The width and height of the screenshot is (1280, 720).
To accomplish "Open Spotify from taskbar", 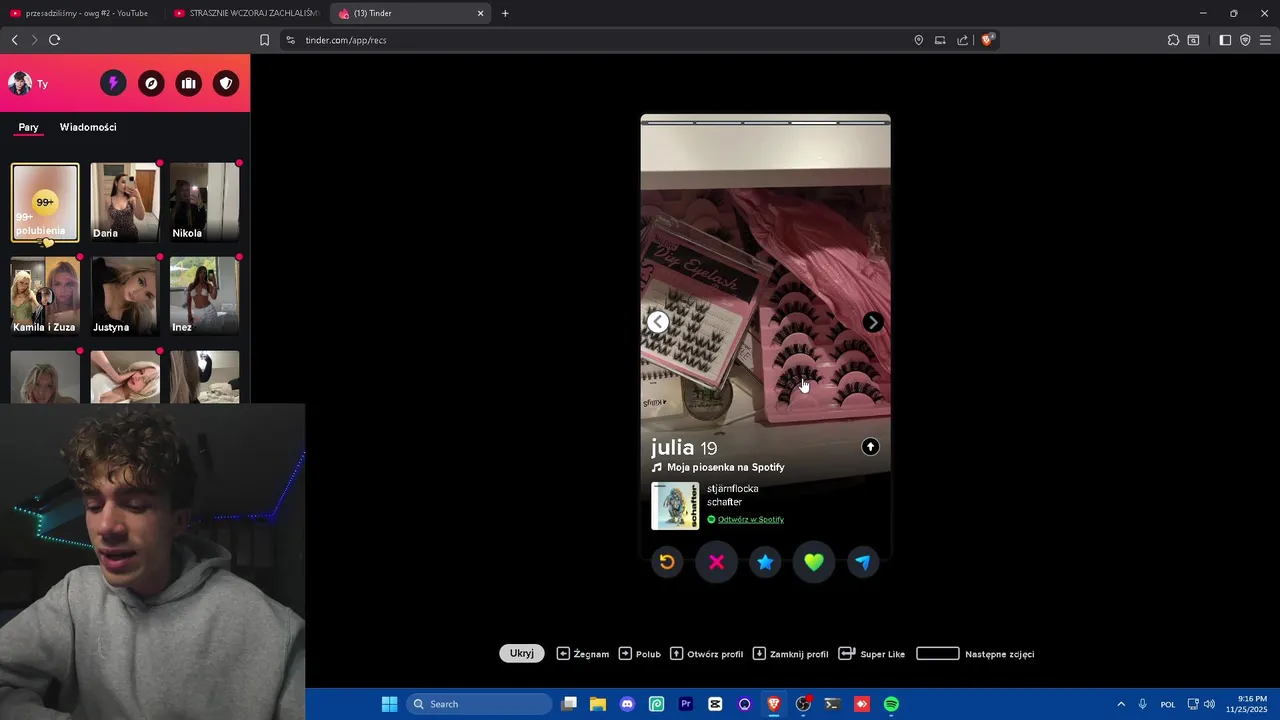I will tap(891, 704).
